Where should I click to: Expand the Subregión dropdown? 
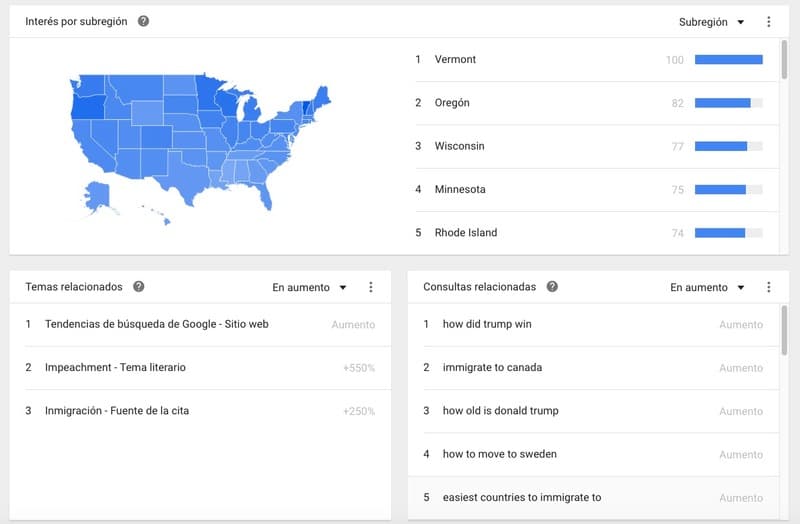click(x=711, y=22)
